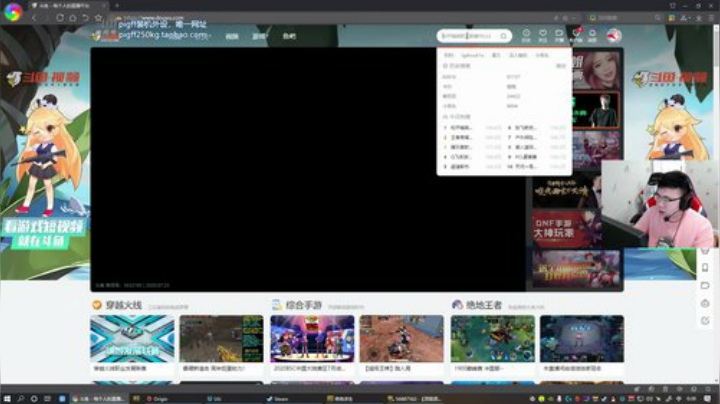
Task: Bookmark the page with the star icon
Action: [98, 18]
